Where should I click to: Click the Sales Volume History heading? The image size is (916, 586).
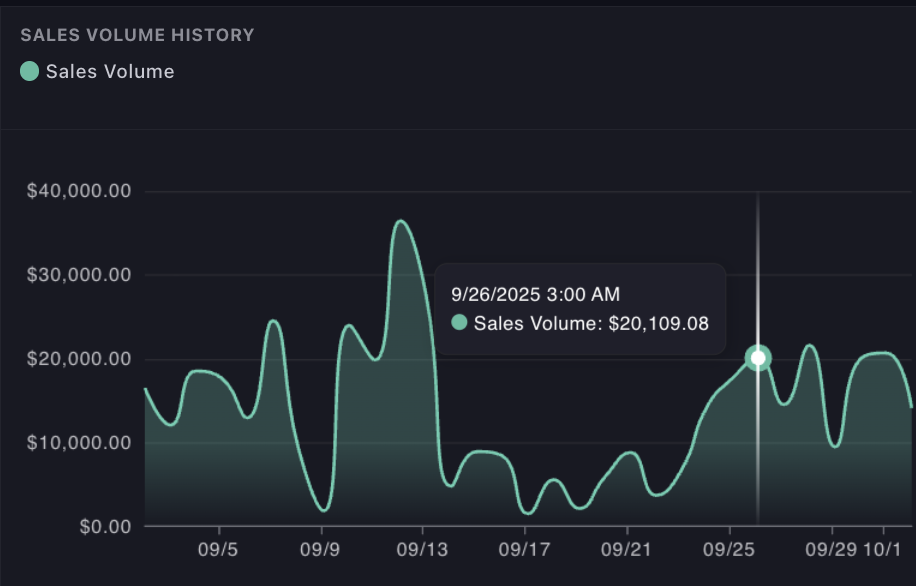137,35
